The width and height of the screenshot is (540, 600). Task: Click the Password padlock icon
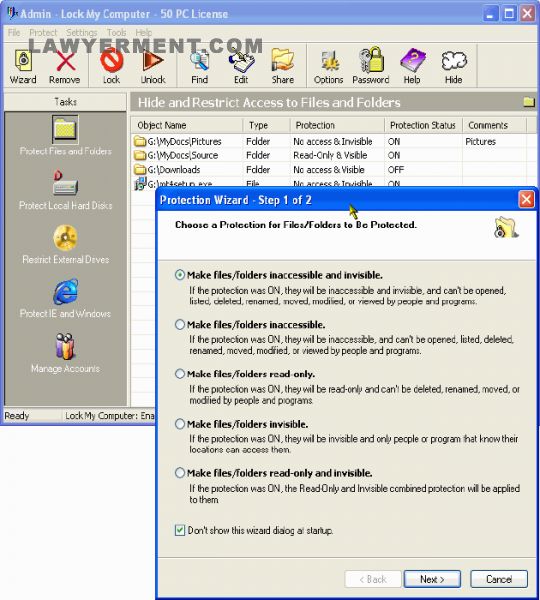[370, 67]
